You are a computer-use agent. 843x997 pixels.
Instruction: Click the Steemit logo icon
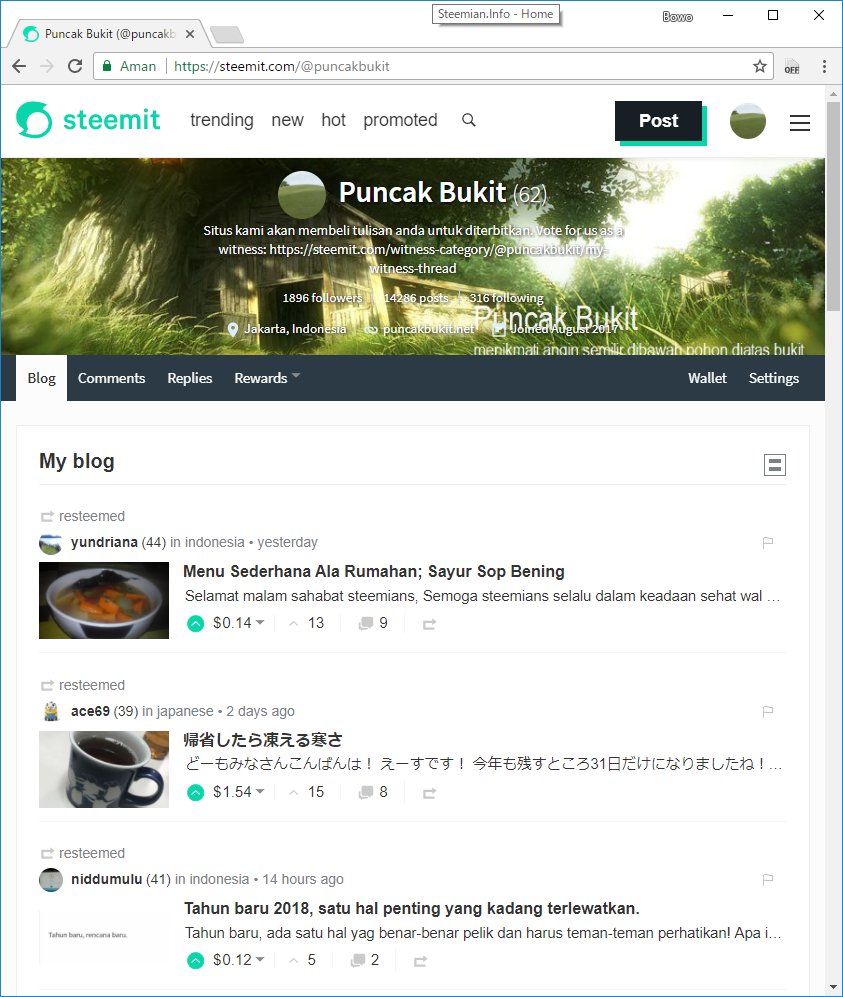[x=34, y=120]
